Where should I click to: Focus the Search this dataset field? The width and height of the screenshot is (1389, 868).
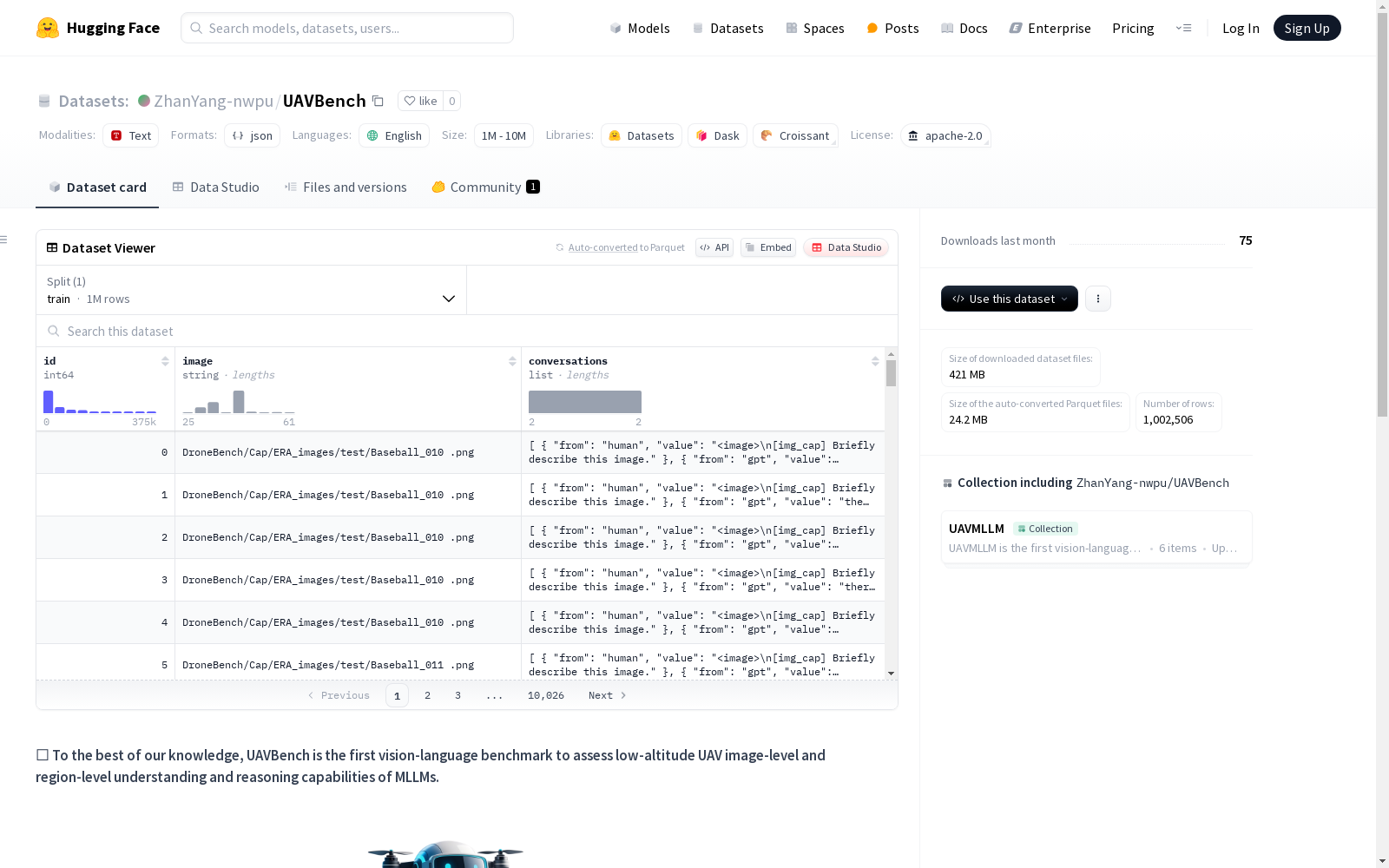(467, 331)
